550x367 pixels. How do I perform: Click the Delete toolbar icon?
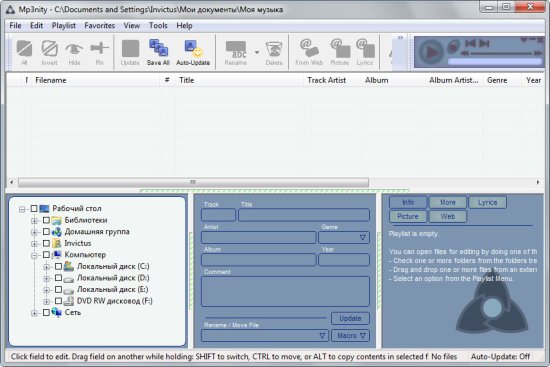(x=274, y=52)
